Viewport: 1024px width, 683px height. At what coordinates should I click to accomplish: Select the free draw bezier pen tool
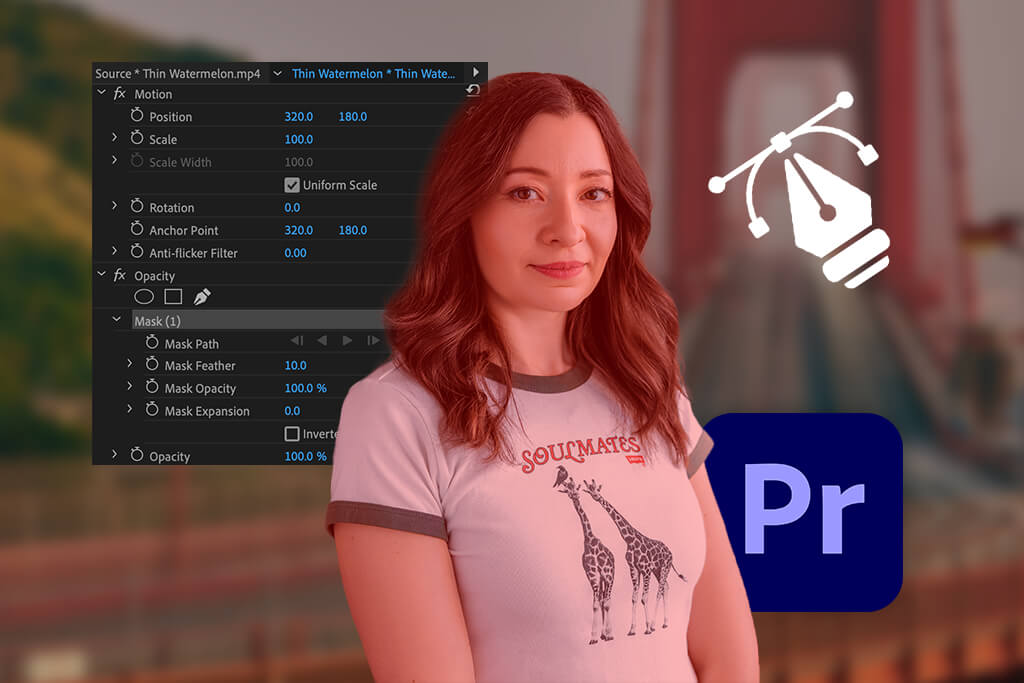(202, 297)
